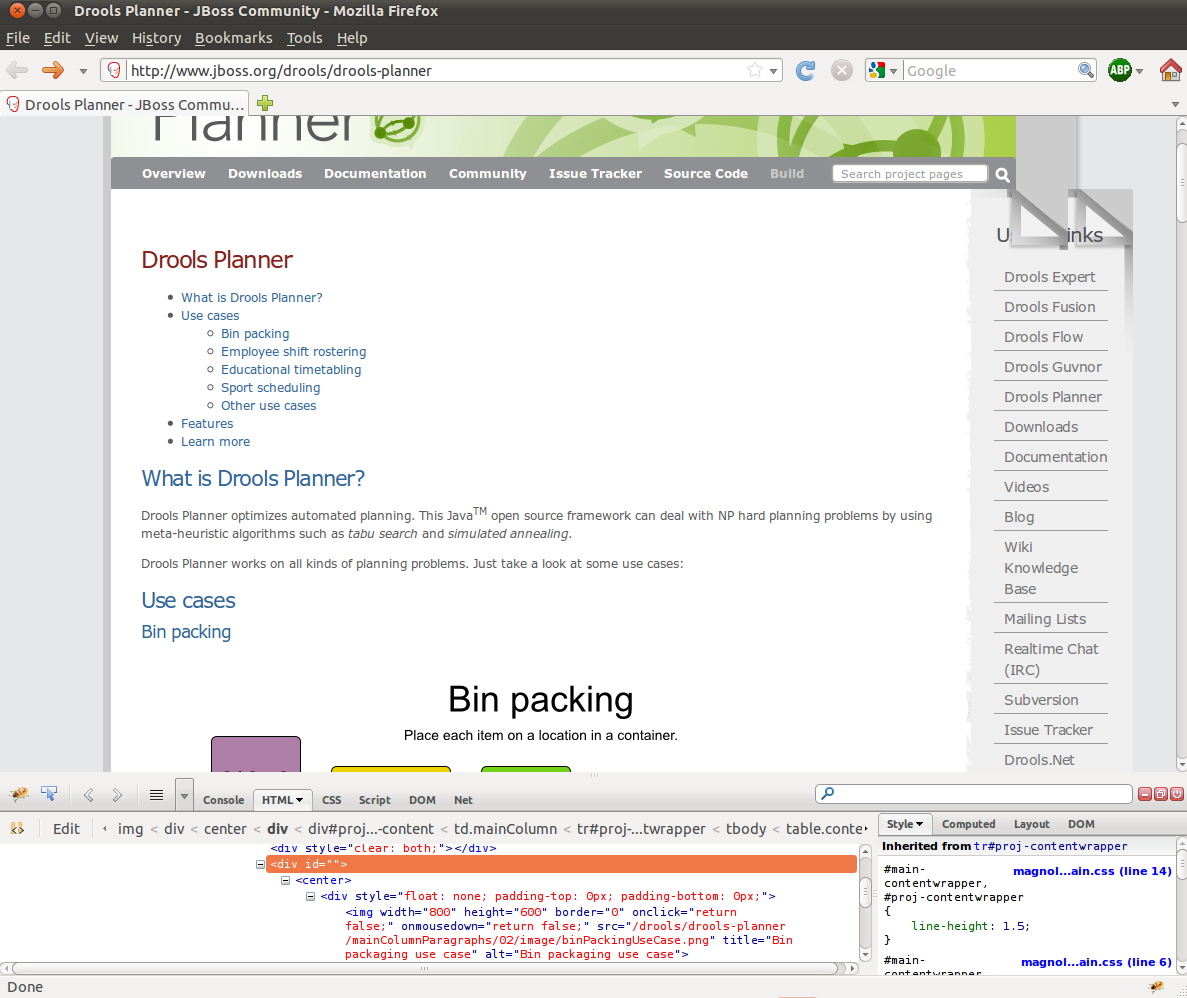Toggle the HTML break-on-mutate icon

[x=17, y=828]
